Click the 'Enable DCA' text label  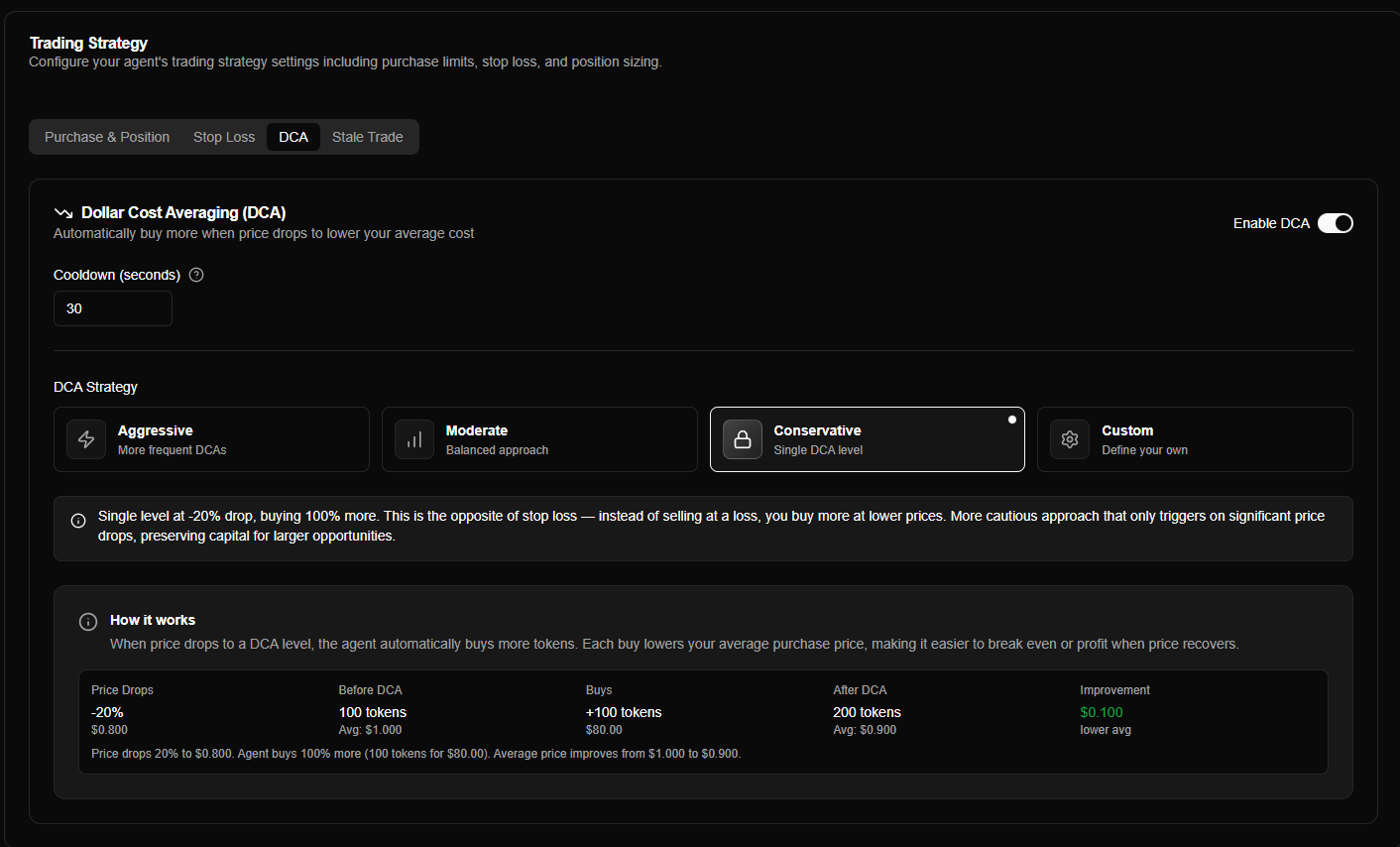pos(1271,223)
